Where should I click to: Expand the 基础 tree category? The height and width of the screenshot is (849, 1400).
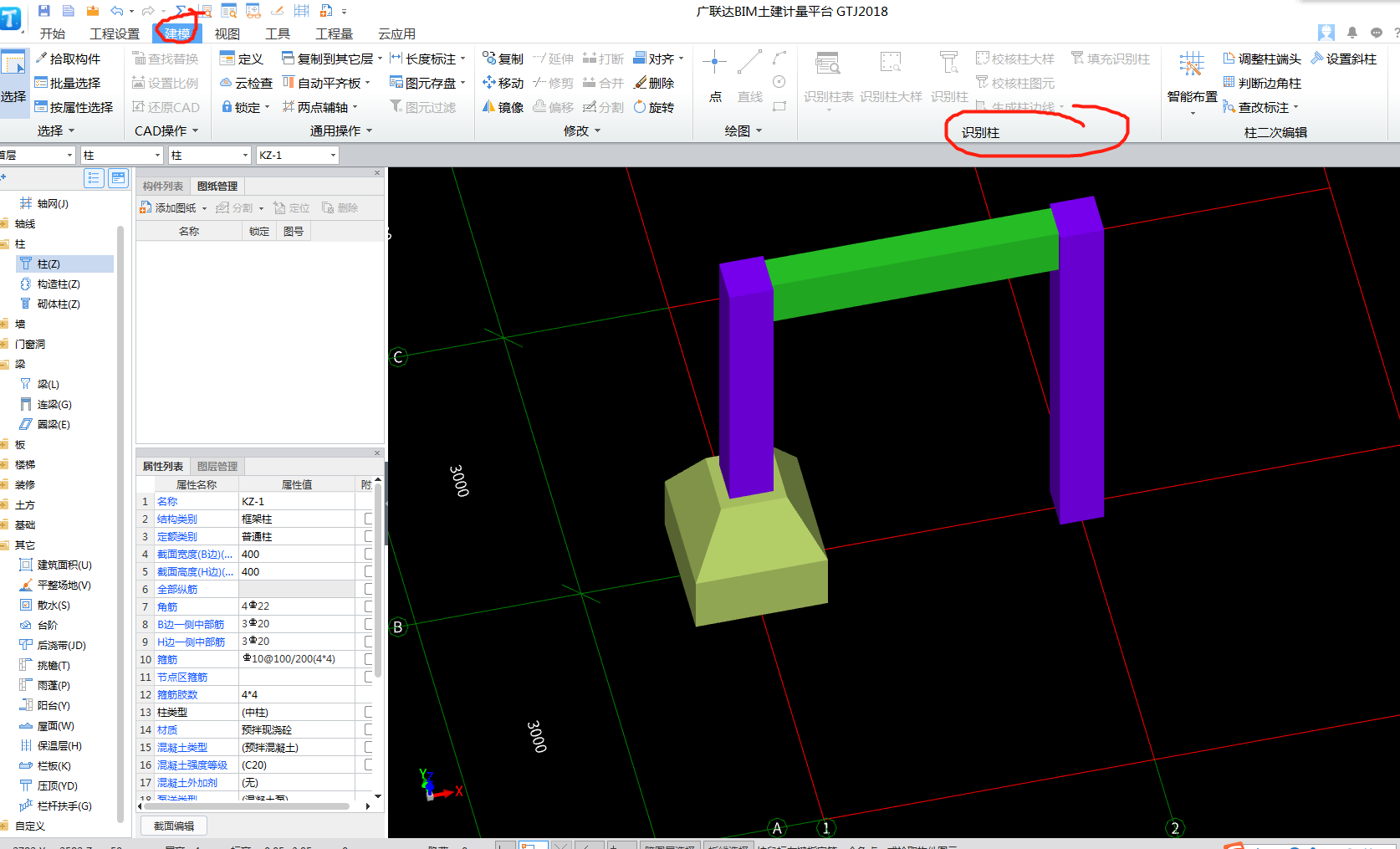[x=5, y=524]
